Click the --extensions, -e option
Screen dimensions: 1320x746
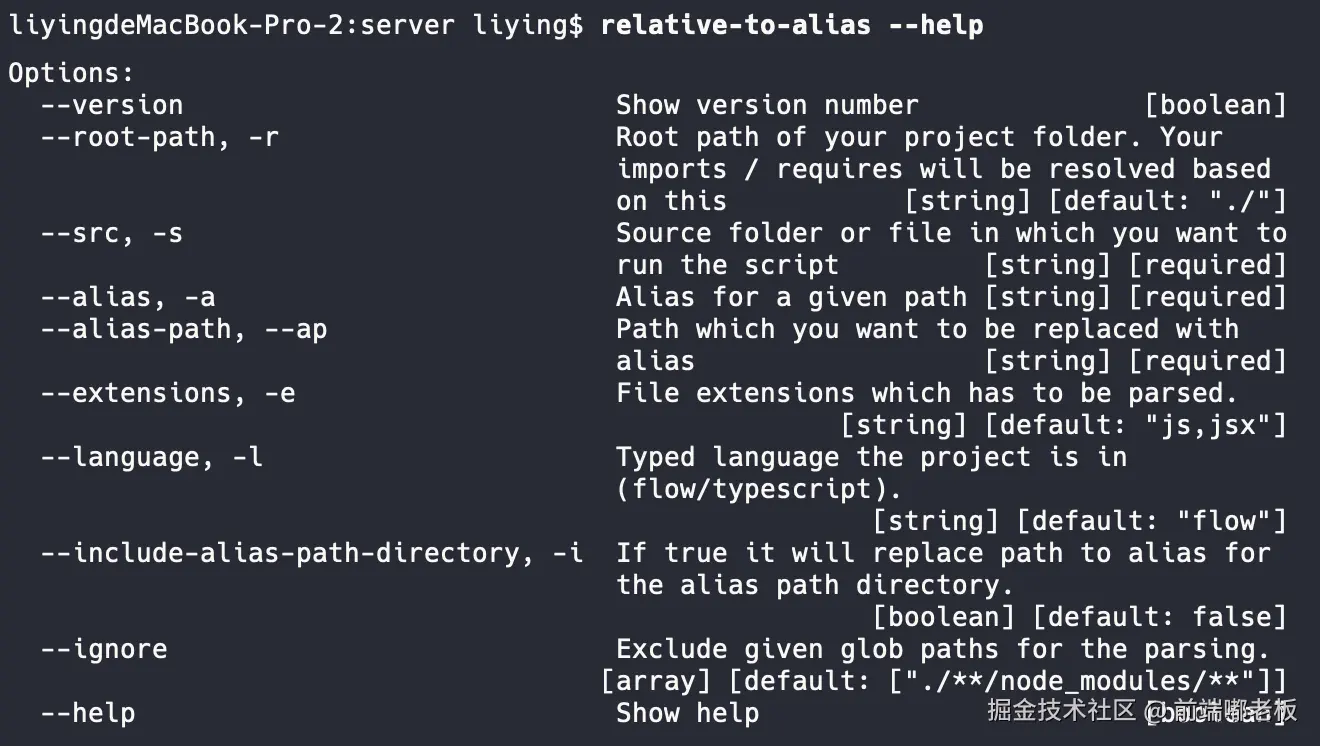[168, 393]
